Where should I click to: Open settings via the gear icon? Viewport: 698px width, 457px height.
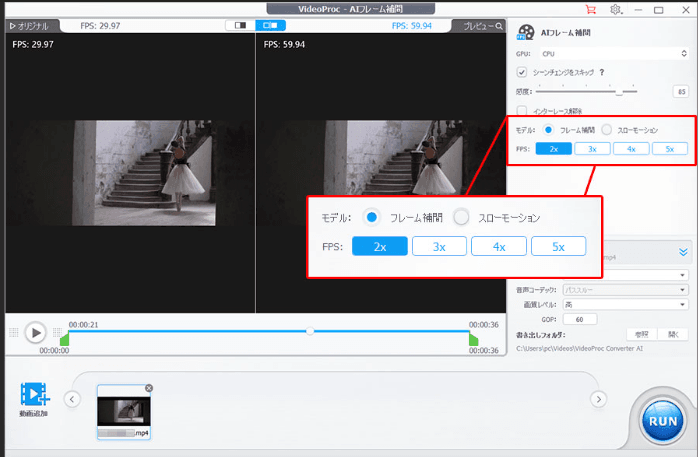616,9
